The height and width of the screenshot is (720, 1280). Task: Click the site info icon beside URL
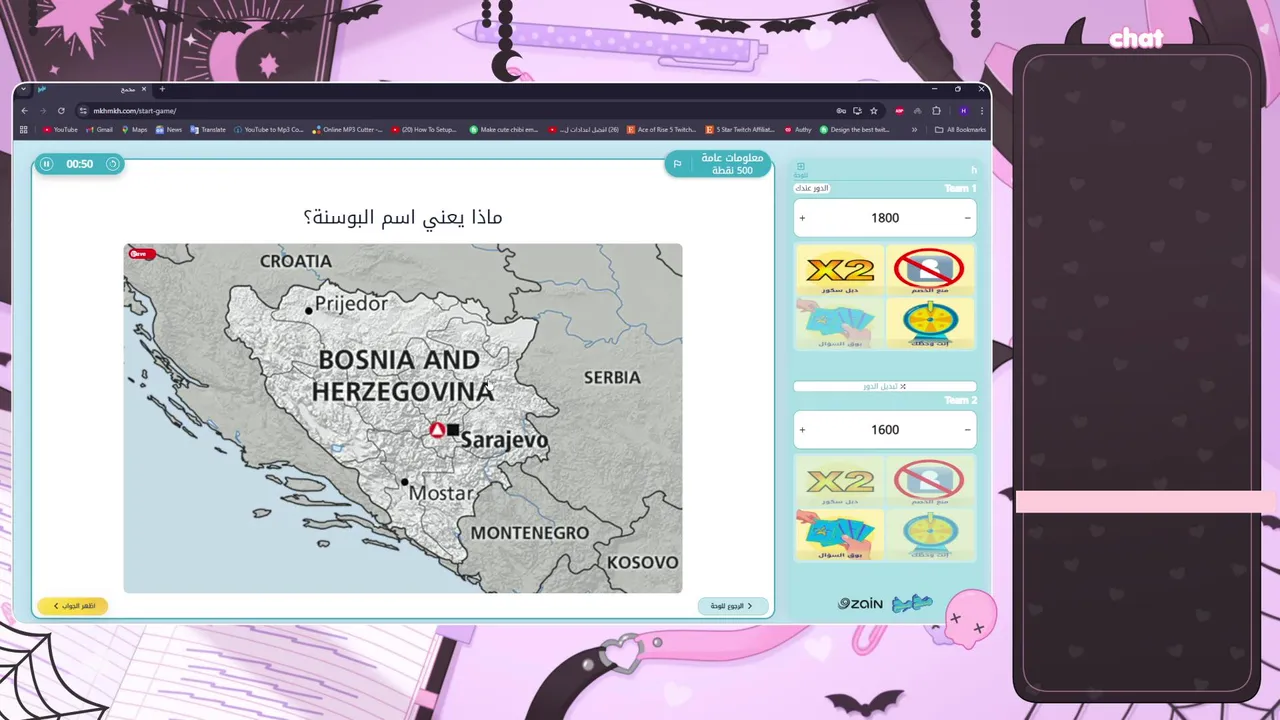(x=84, y=111)
